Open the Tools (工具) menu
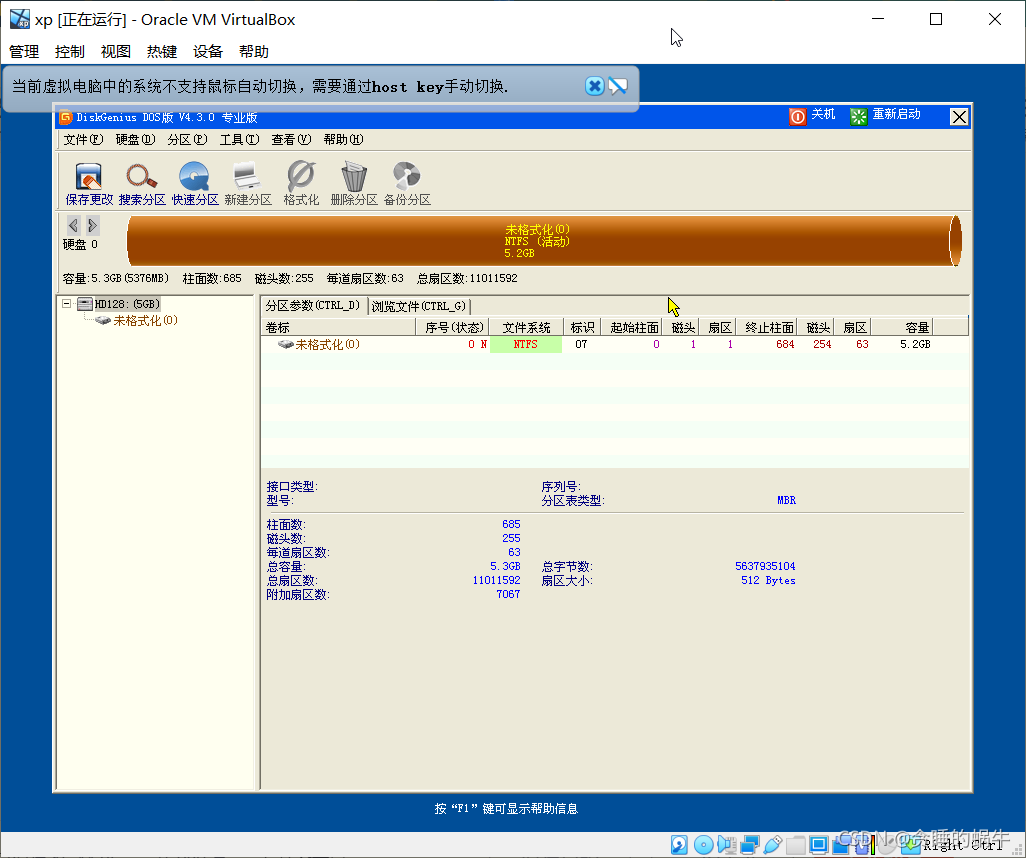This screenshot has width=1026, height=858. point(239,139)
